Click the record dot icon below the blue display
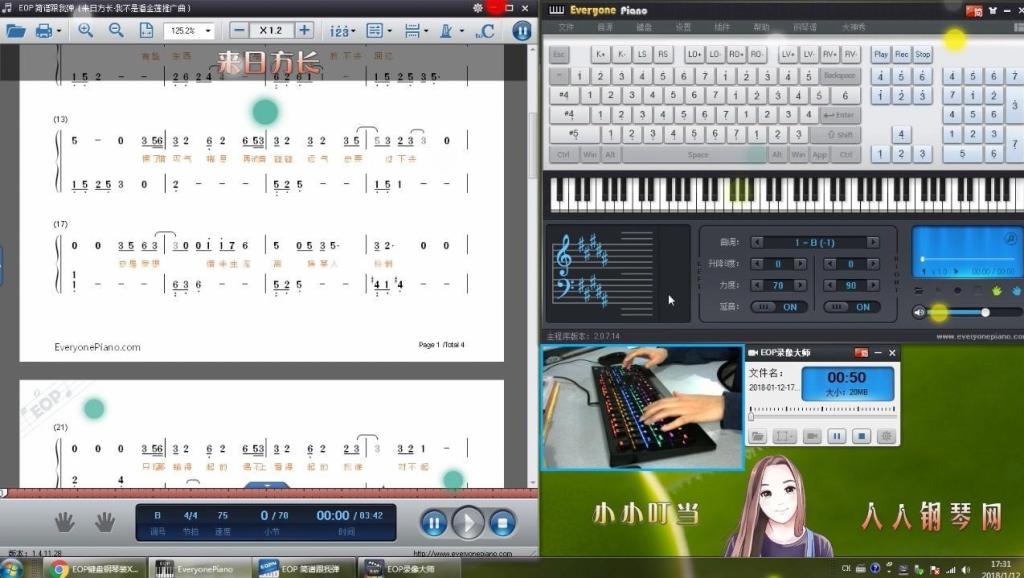The height and width of the screenshot is (578, 1024). pos(957,291)
